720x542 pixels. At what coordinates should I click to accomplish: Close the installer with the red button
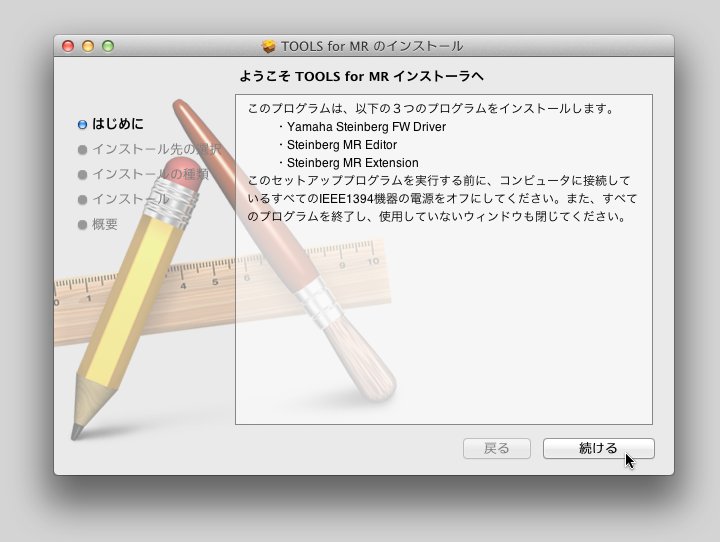68,46
